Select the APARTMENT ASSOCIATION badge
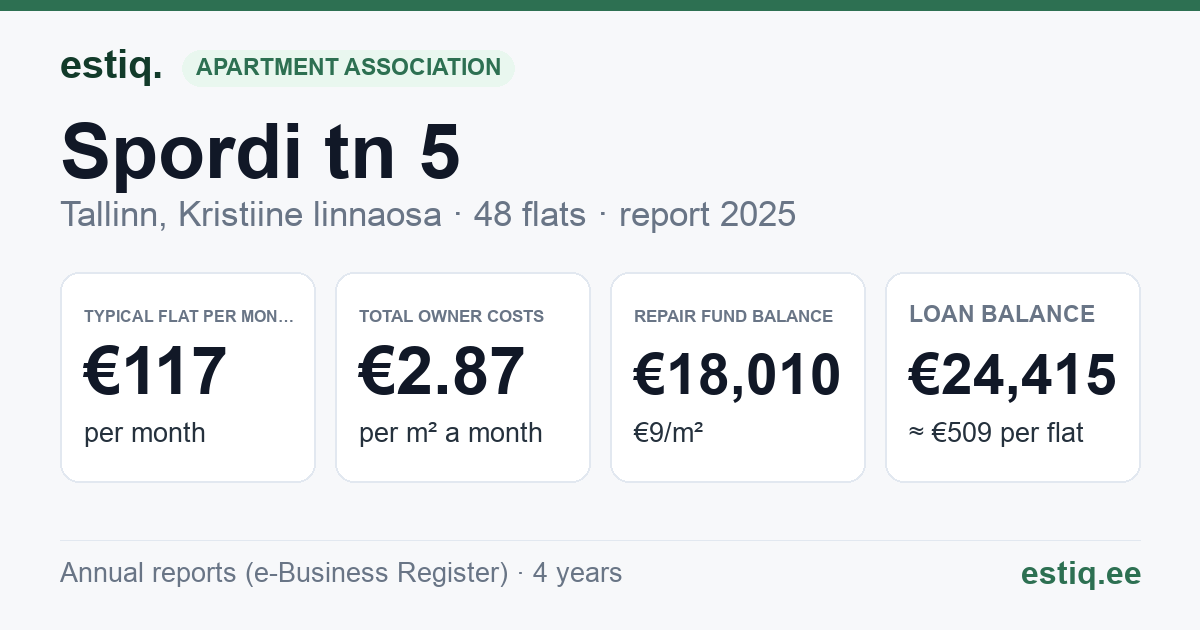This screenshot has width=1200, height=630. coord(348,67)
